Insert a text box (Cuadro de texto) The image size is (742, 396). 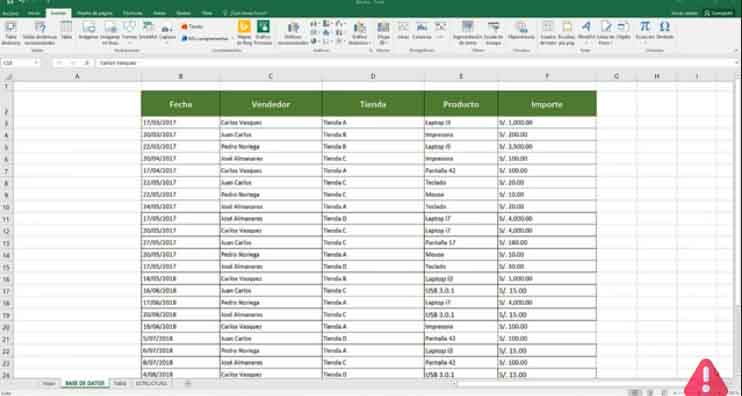coord(548,33)
